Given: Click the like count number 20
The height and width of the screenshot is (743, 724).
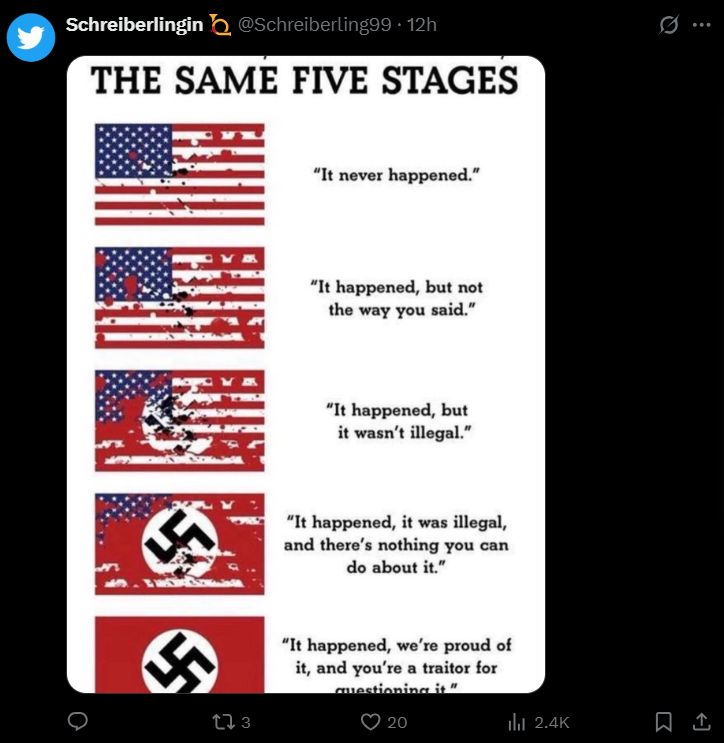Looking at the screenshot, I should [397, 722].
